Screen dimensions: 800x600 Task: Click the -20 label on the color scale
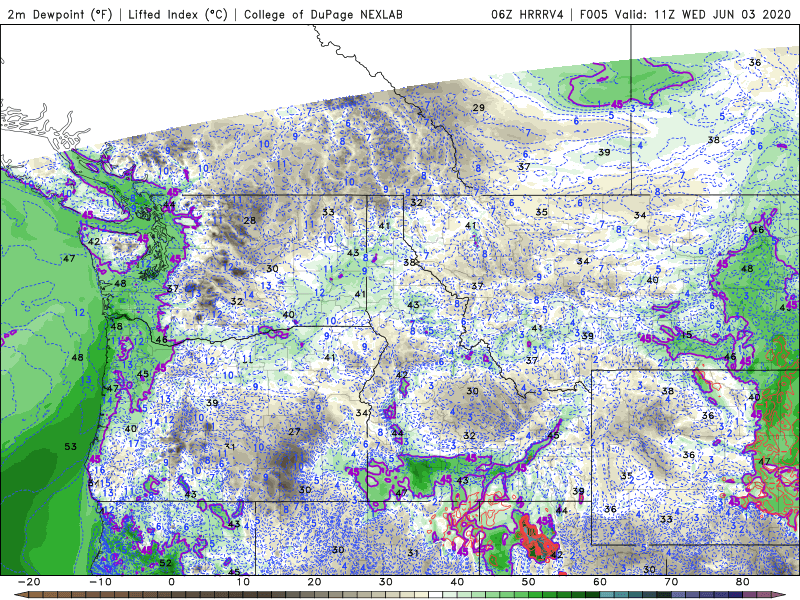(29, 582)
